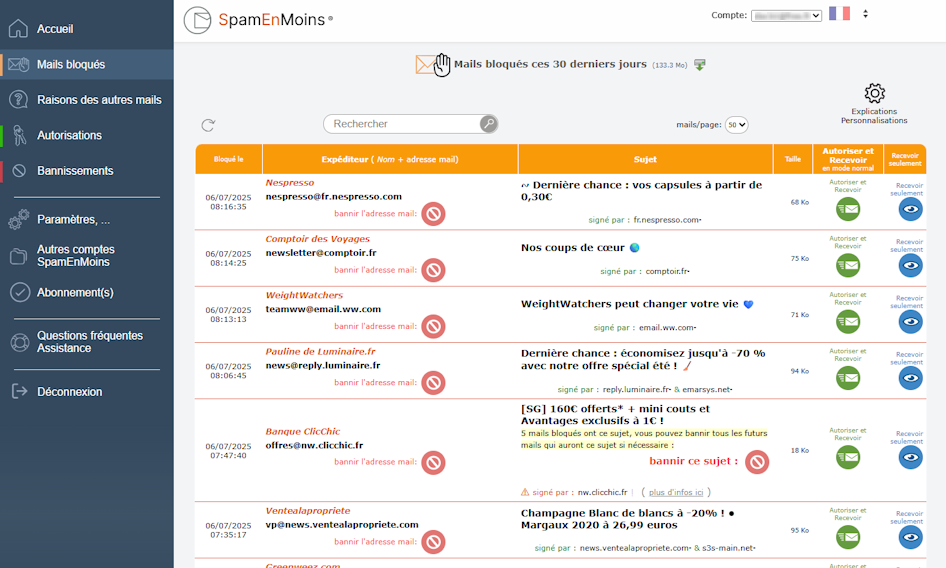Screen dimensions: 946x568
Task: Click 'bannir ce sujet' ban icon
Action: coord(757,462)
